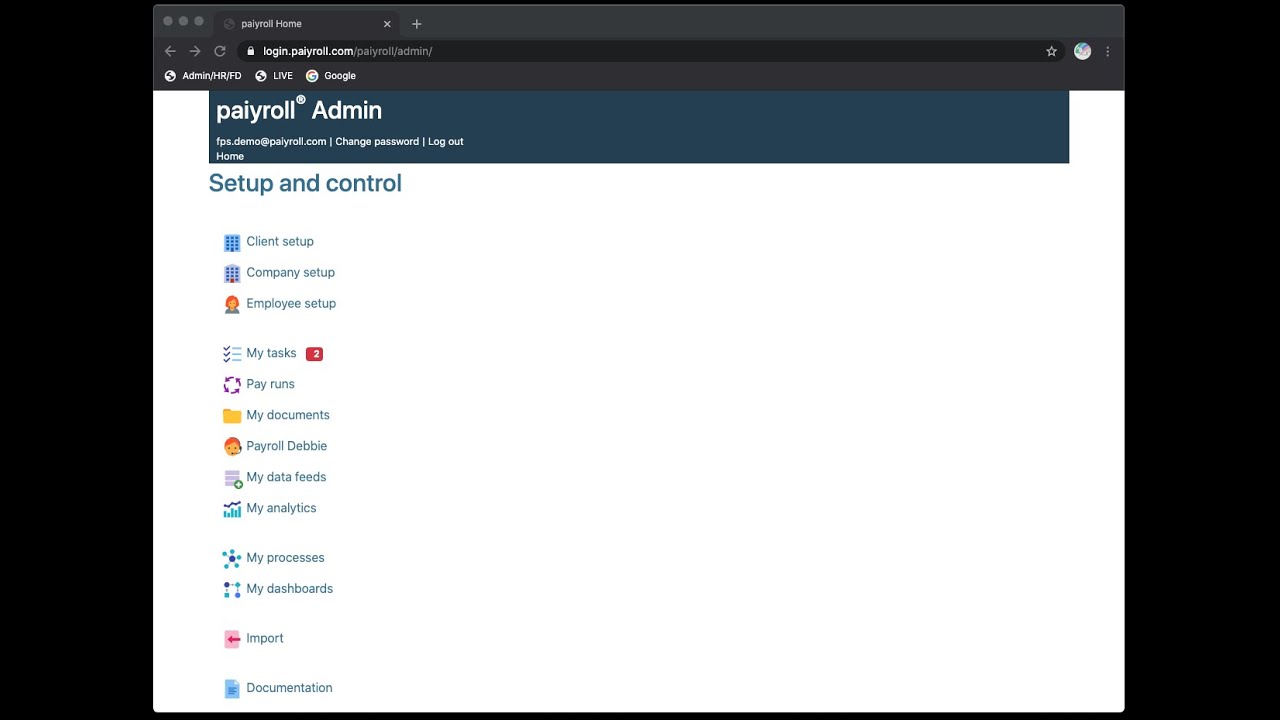Viewport: 1280px width, 720px height.
Task: Open the Documentation link
Action: click(290, 688)
